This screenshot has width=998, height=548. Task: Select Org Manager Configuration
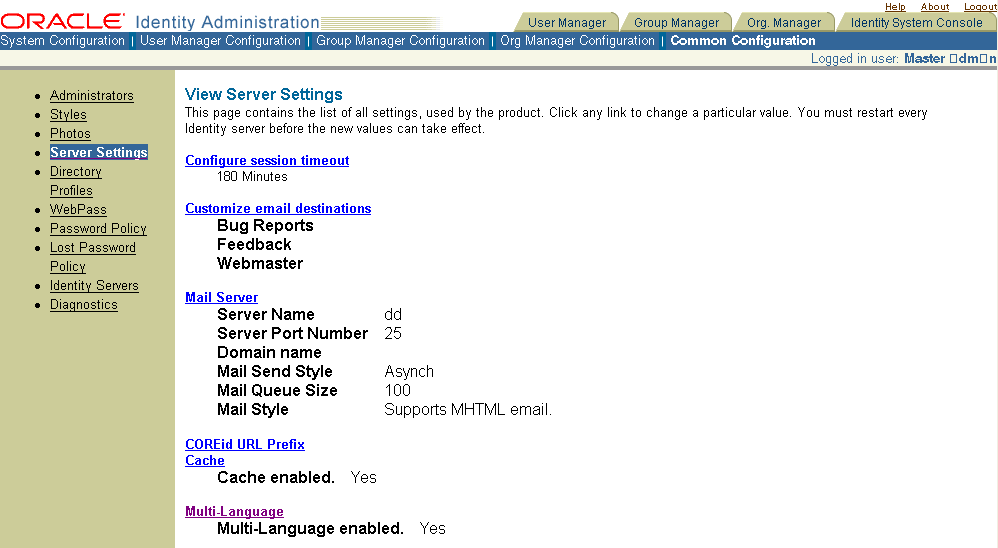point(577,41)
